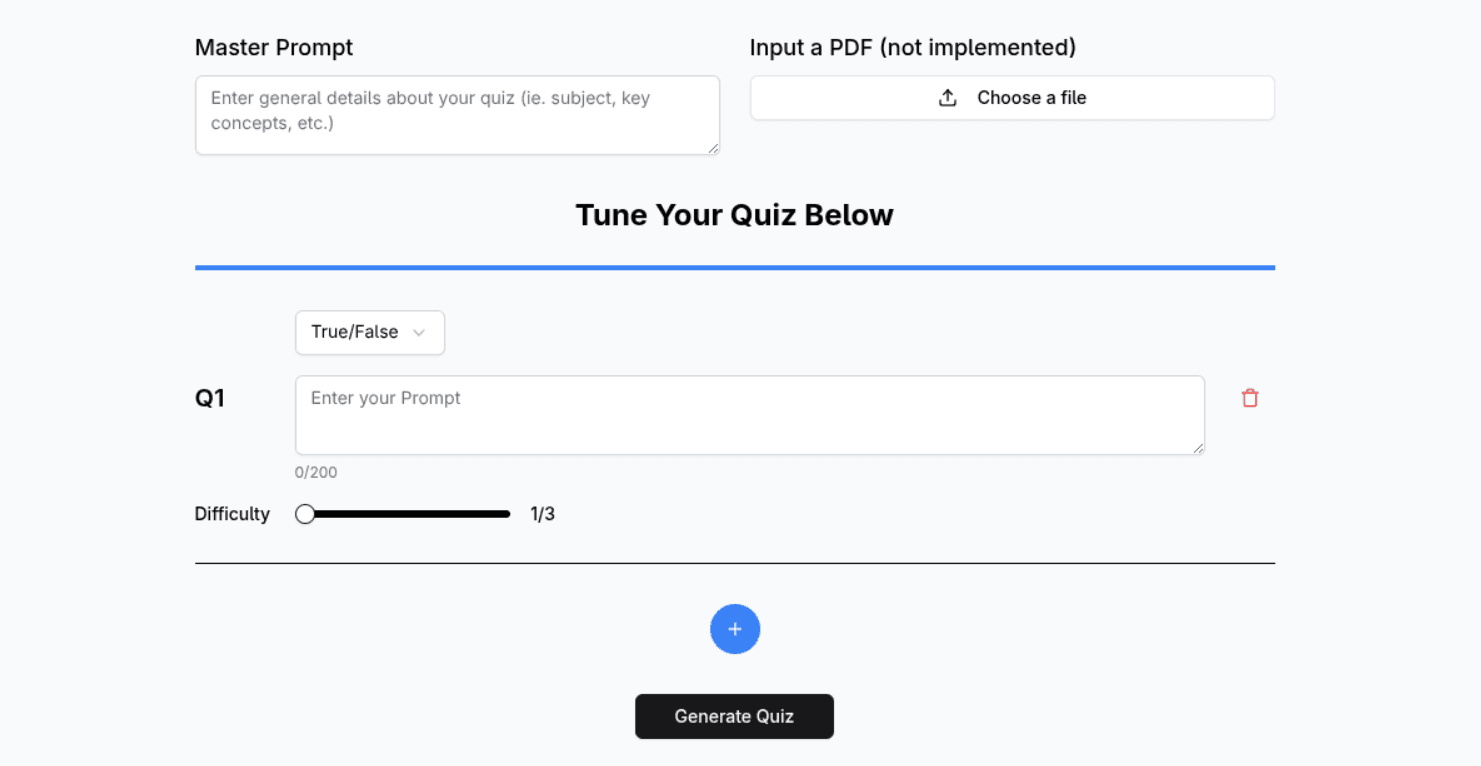This screenshot has height=766, width=1481.
Task: Click the resize grip on Master Prompt textarea
Action: (713, 148)
